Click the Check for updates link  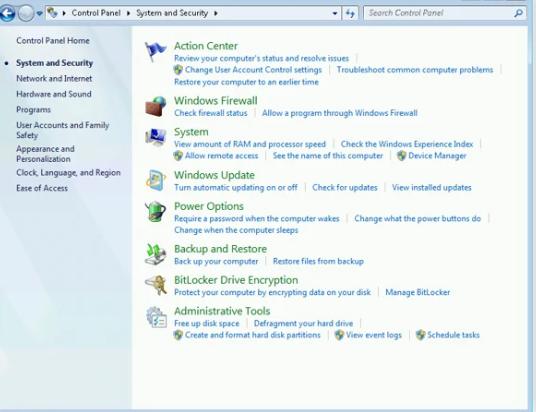[x=345, y=187]
